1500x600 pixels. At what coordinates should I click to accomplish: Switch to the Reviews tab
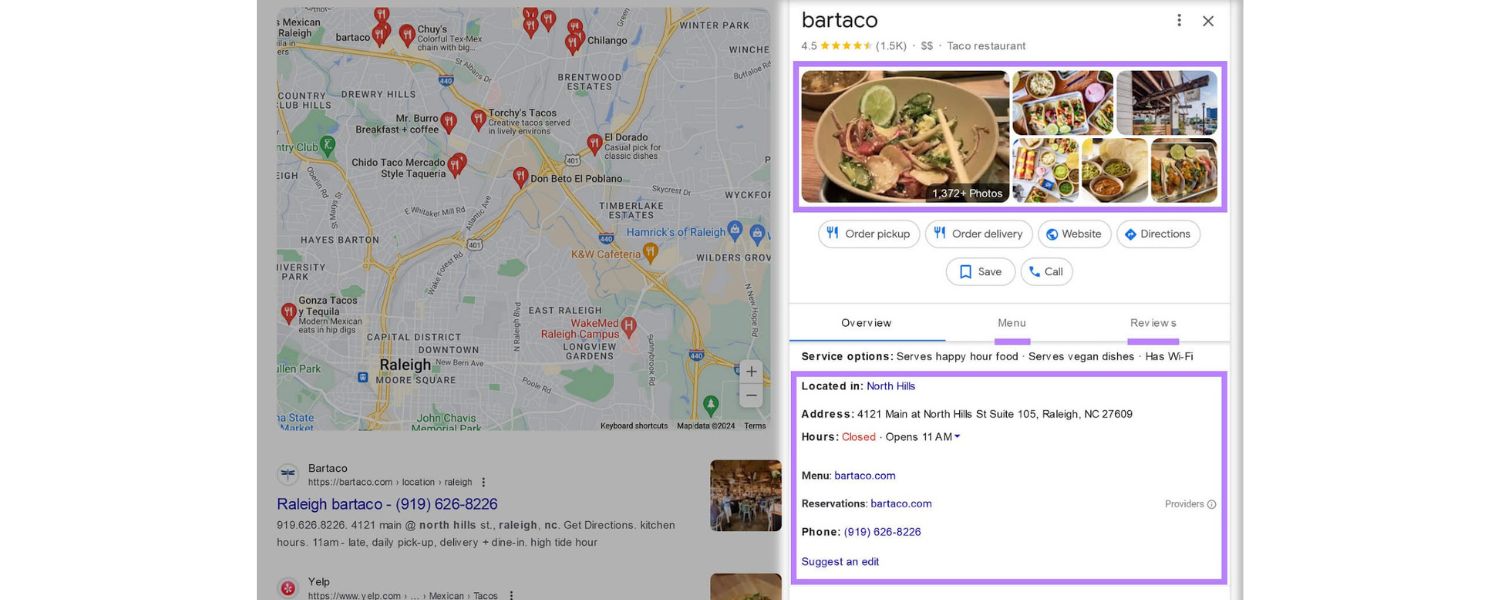(x=1153, y=323)
